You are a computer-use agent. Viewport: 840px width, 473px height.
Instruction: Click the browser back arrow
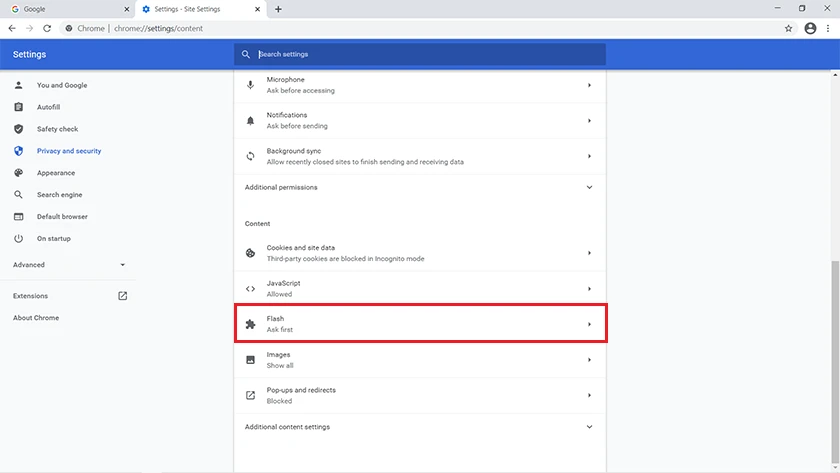click(12, 28)
